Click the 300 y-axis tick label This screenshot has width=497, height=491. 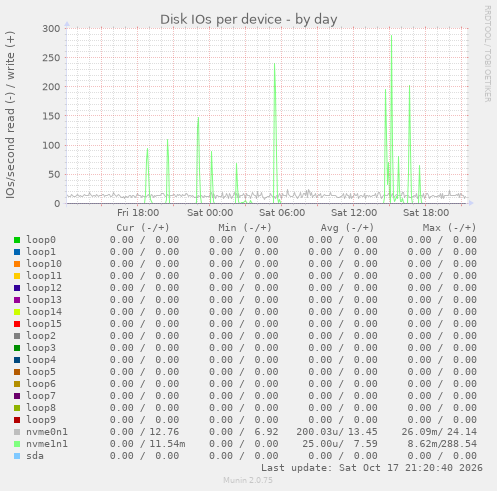pyautogui.click(x=51, y=29)
